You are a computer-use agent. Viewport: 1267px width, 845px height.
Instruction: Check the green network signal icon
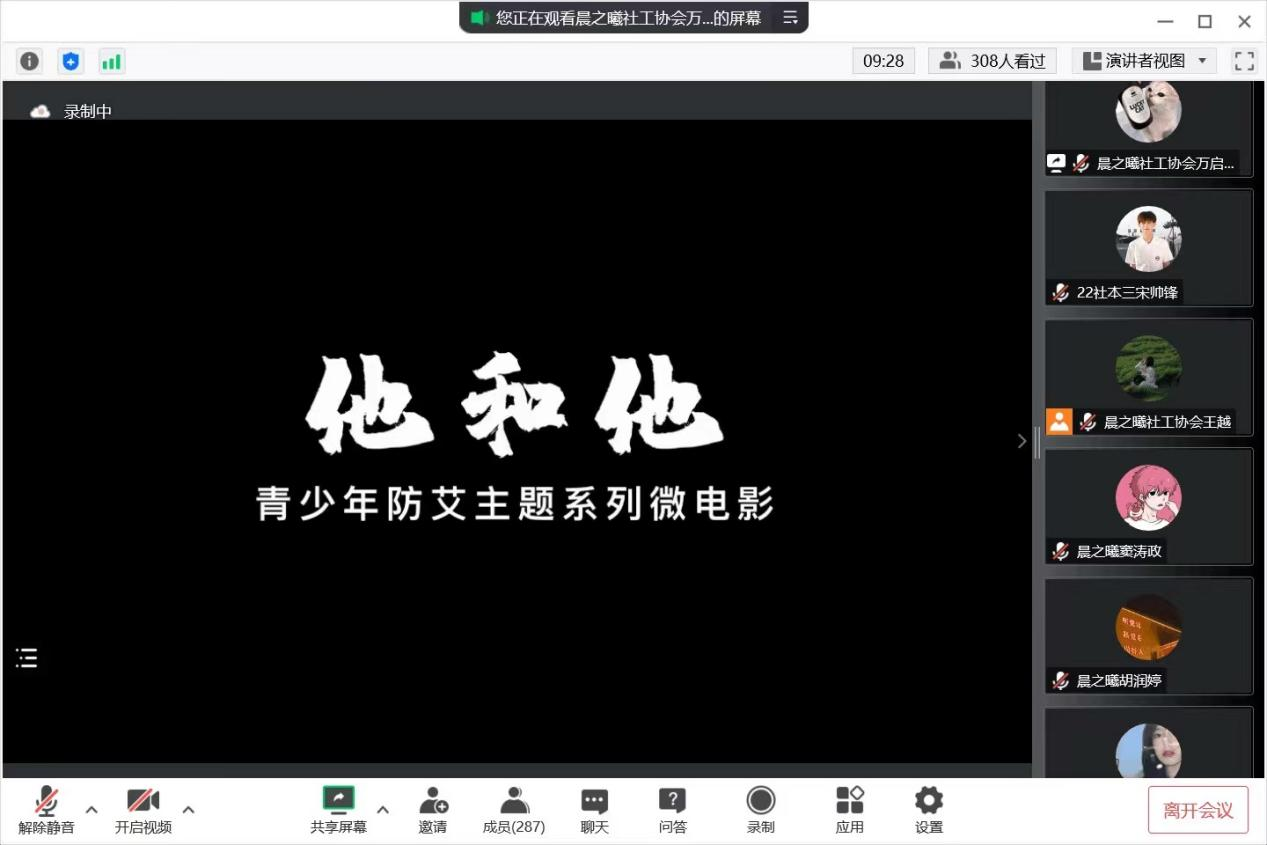pos(111,61)
